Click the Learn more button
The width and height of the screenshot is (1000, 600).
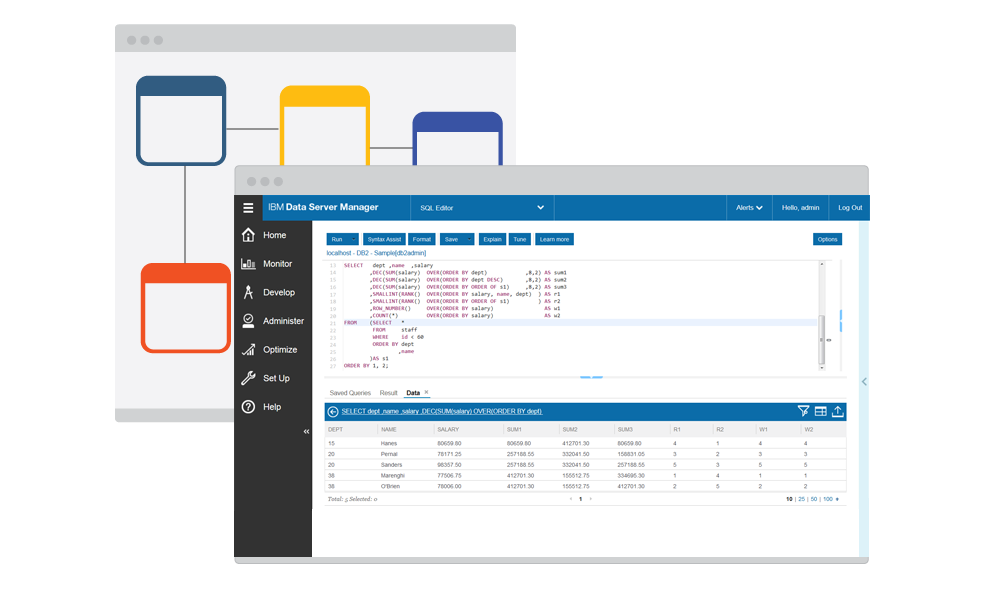[x=554, y=239]
